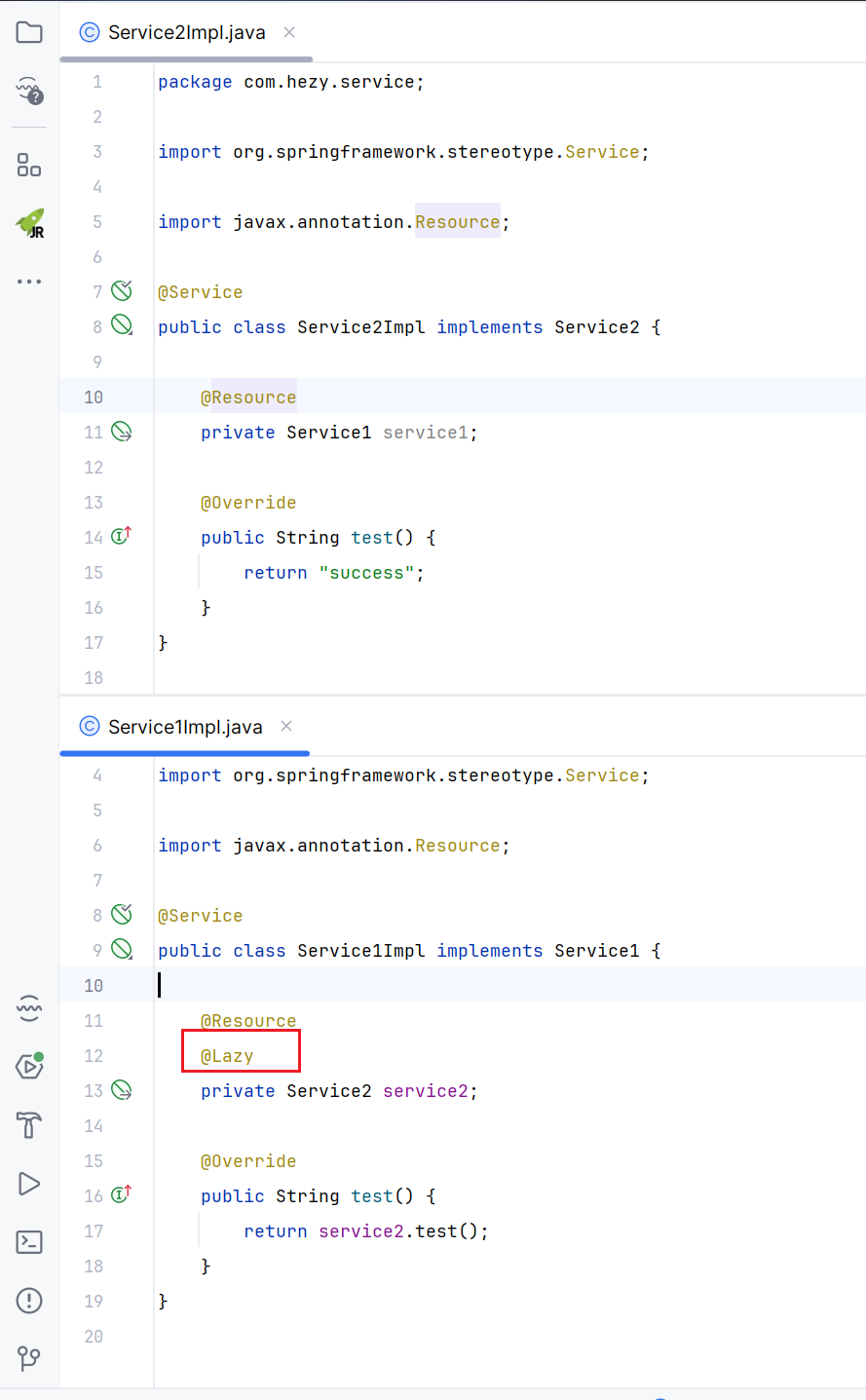Click autowired dependency gutter icon for service2 field

(x=122, y=1090)
